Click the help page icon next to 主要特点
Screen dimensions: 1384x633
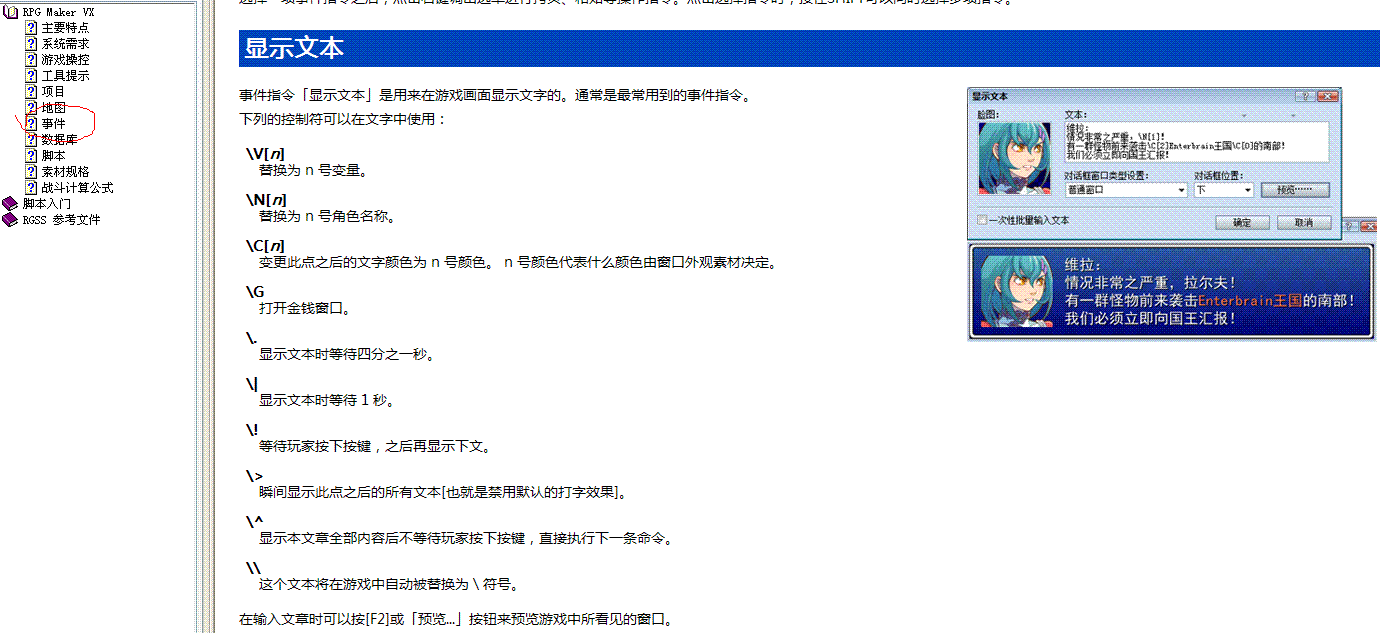tap(32, 28)
